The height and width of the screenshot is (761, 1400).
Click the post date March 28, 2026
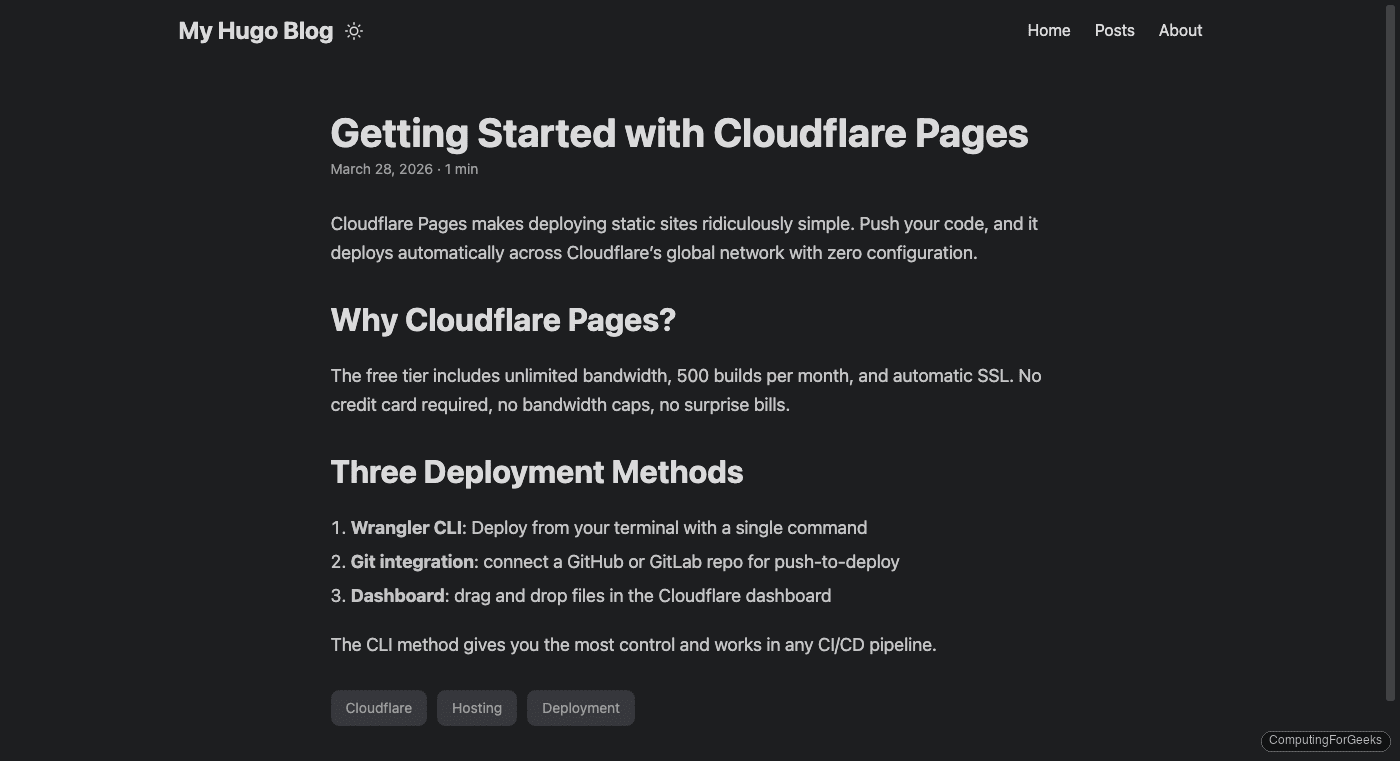[x=381, y=169]
